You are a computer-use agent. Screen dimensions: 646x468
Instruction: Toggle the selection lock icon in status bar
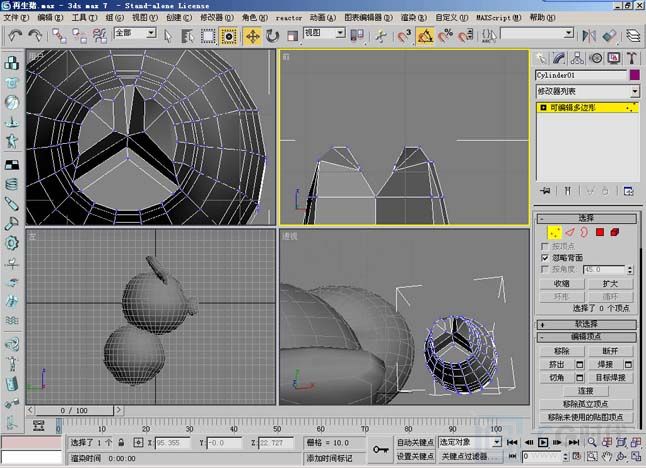pos(121,443)
